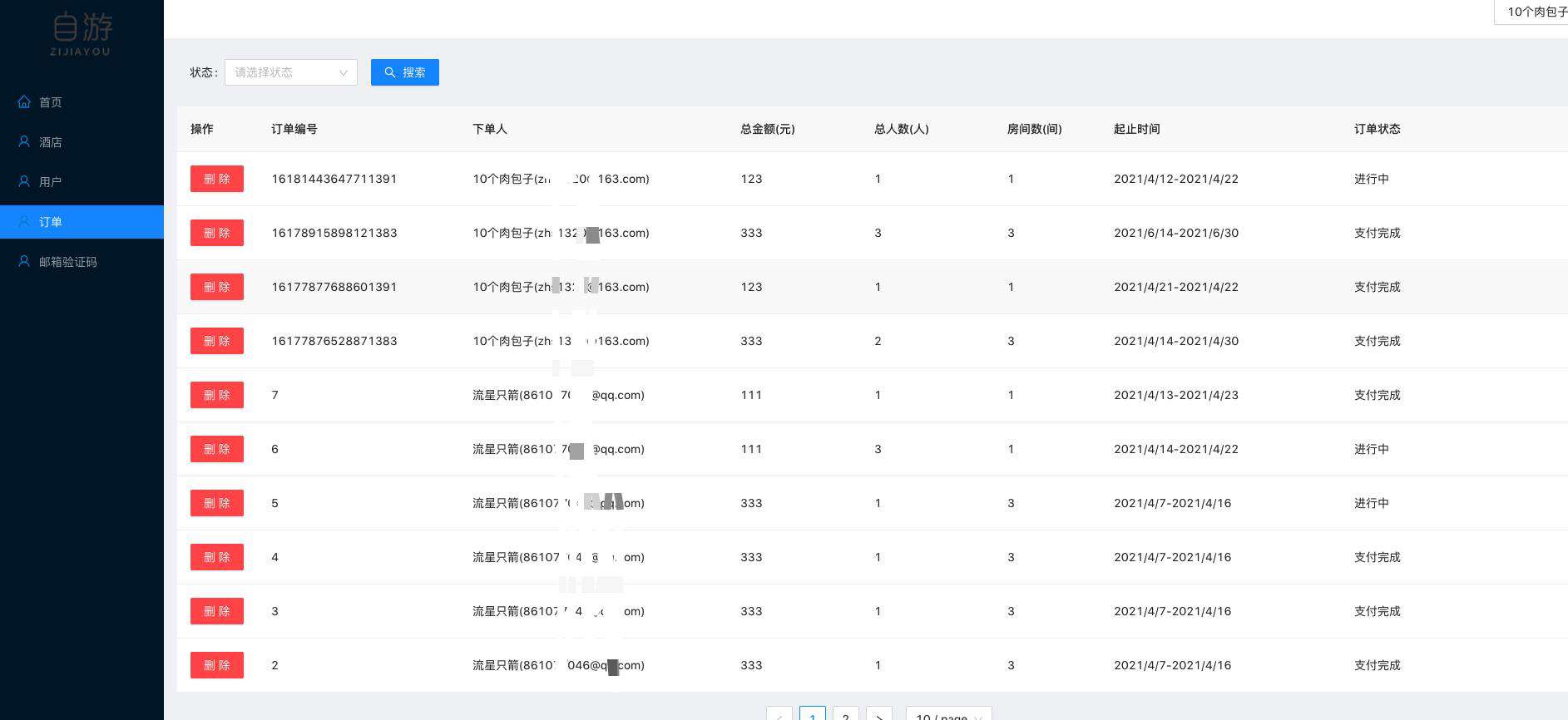The height and width of the screenshot is (720, 1568).
Task: Go to the 酒店 menu item
Action: 82,142
